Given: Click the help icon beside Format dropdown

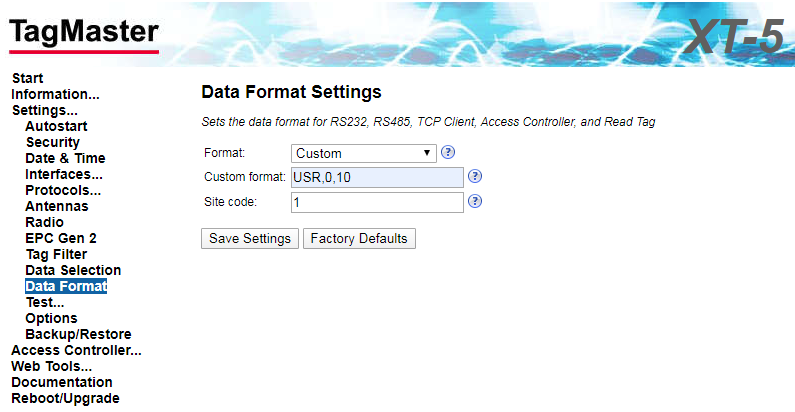Looking at the screenshot, I should pos(448,153).
